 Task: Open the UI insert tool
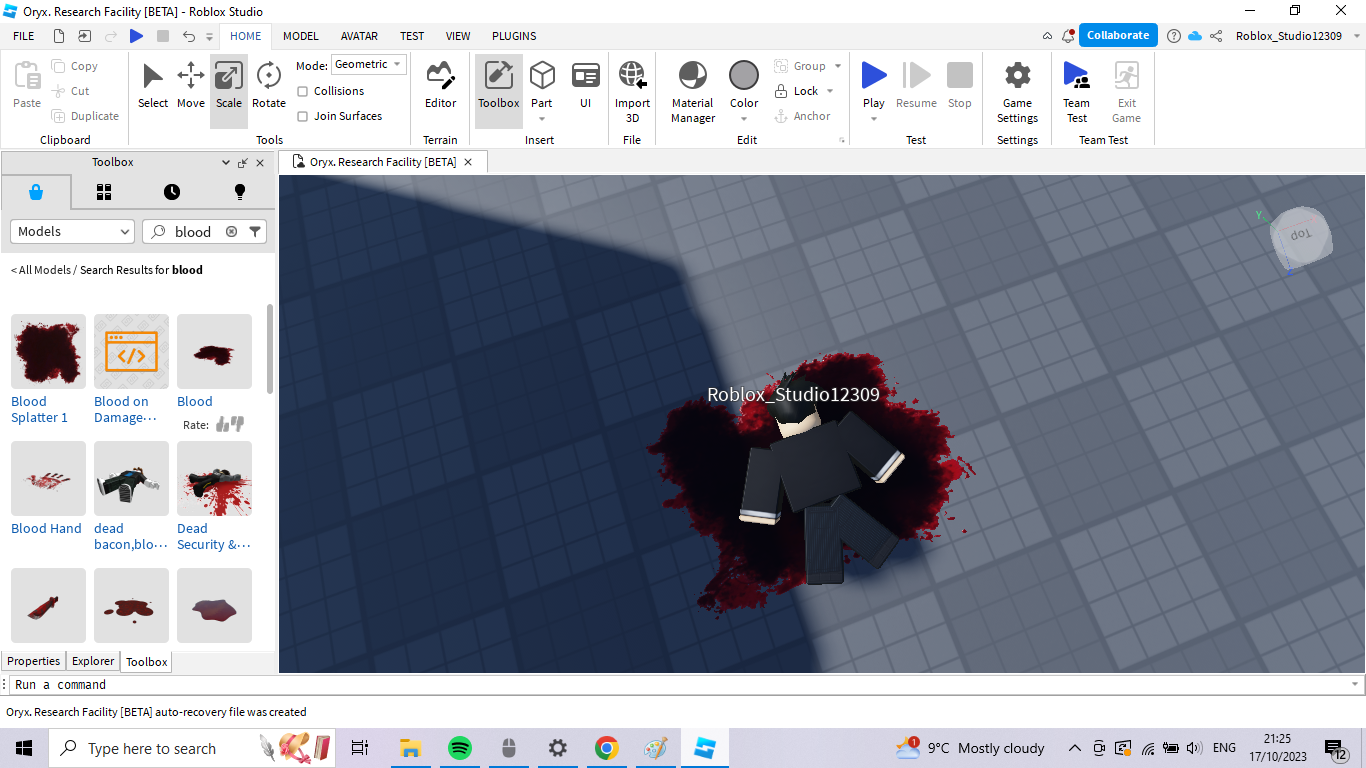tap(586, 85)
